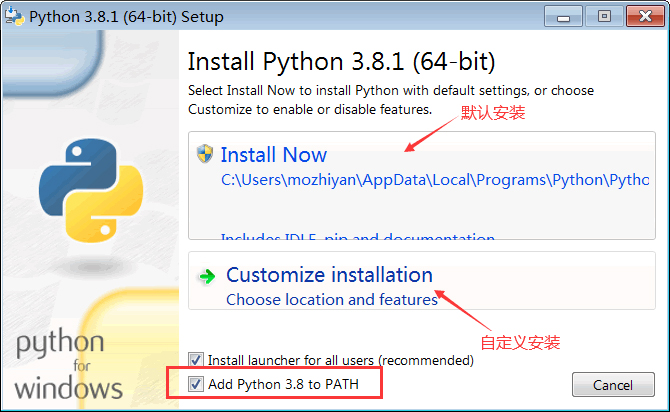Click the python for windows branding text

tap(69, 365)
